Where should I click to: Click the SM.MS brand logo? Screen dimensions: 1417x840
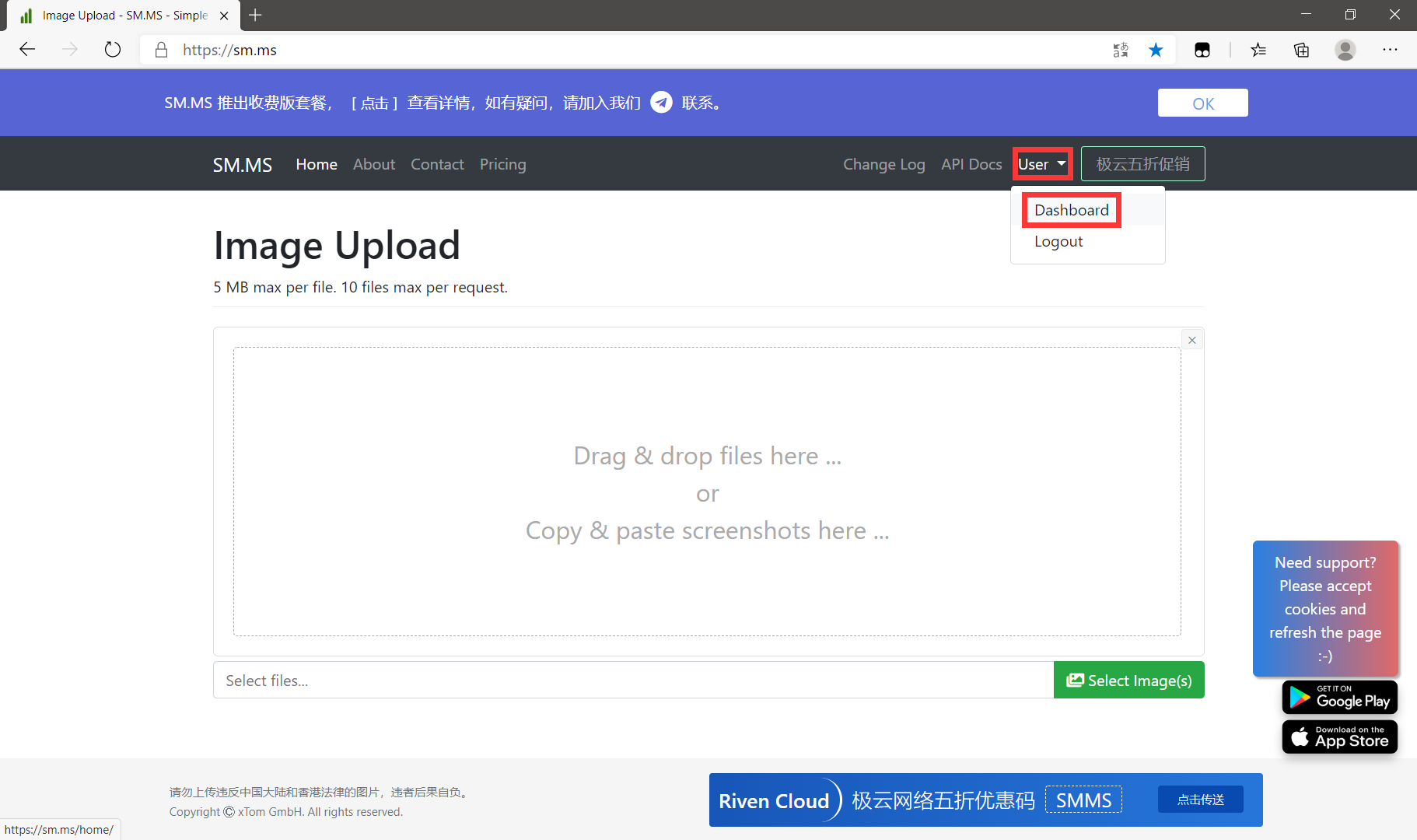[x=243, y=165]
